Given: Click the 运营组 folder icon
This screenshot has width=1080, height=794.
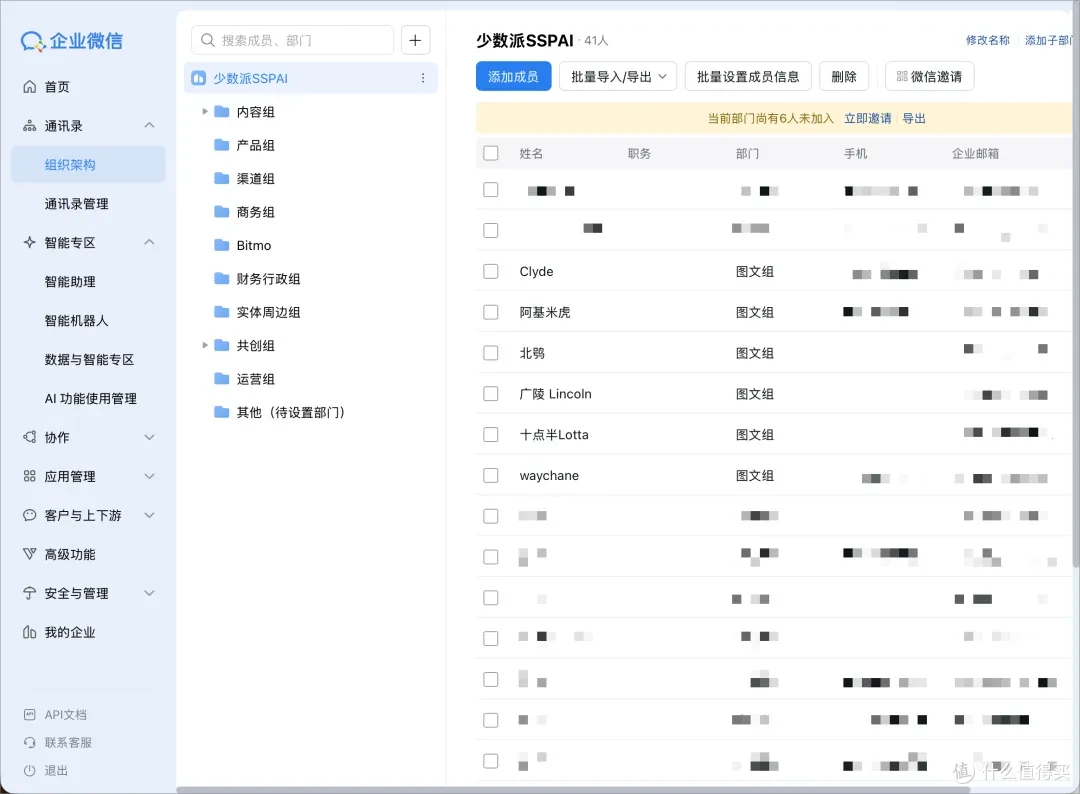Looking at the screenshot, I should click(222, 379).
